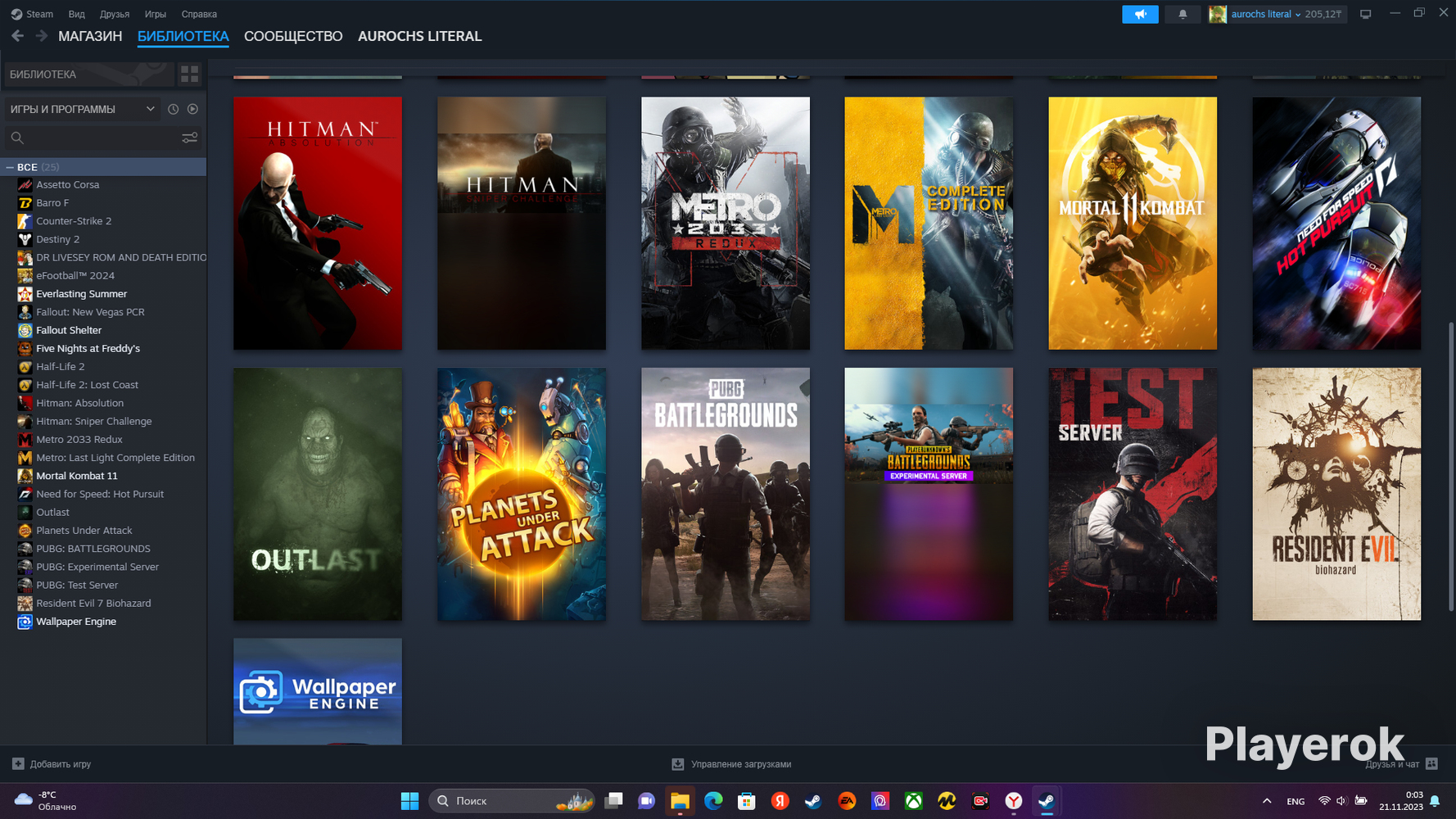Click the БИБЛИОТЕКА home button in sidebar
The height and width of the screenshot is (819, 1456).
[88, 75]
